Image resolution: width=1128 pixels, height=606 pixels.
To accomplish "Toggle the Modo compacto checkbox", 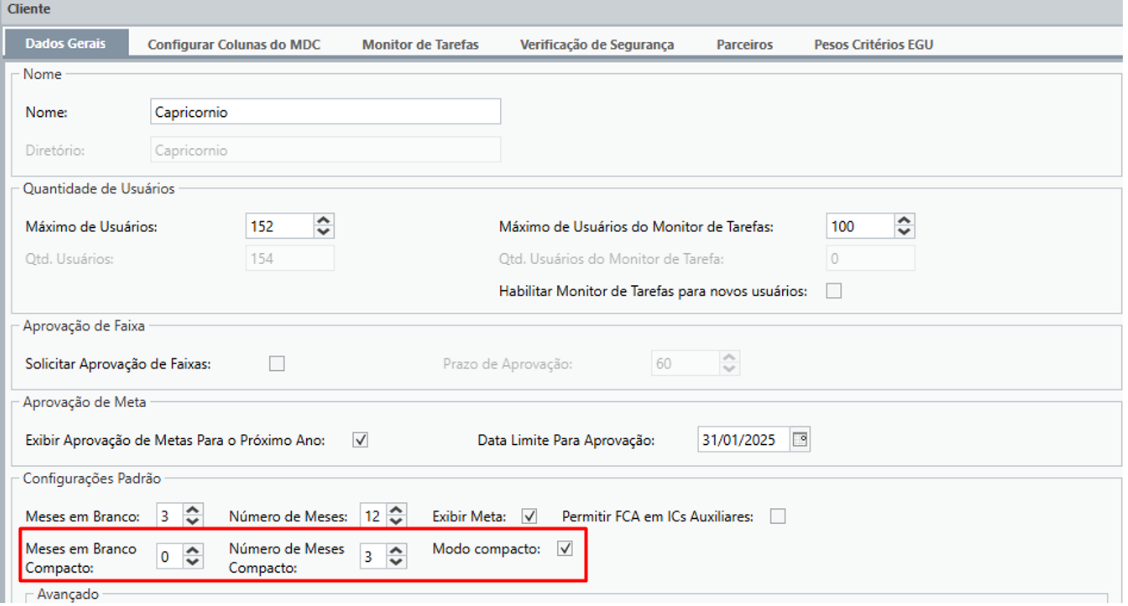I will 565,549.
